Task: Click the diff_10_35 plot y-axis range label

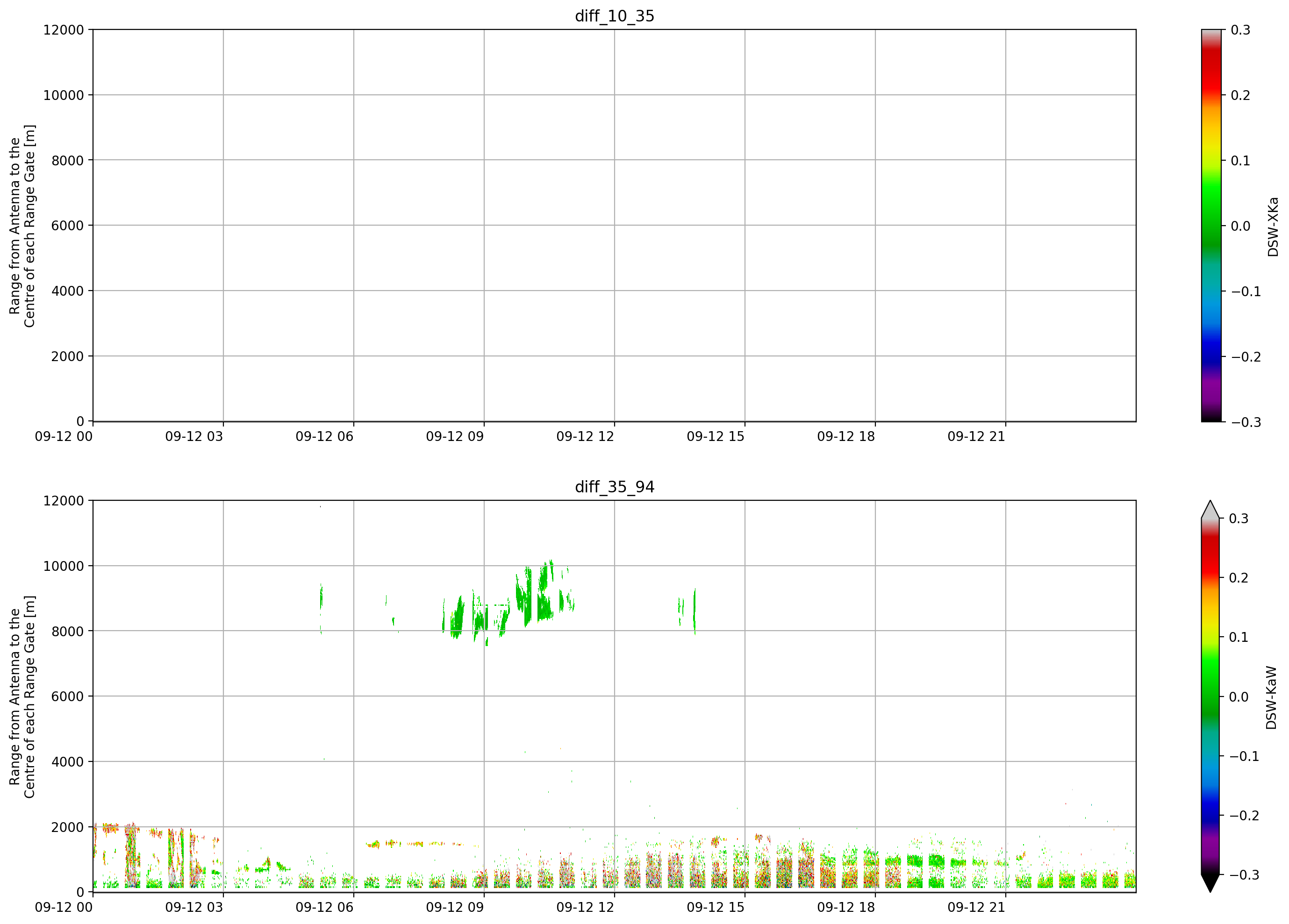Action: [x=22, y=226]
